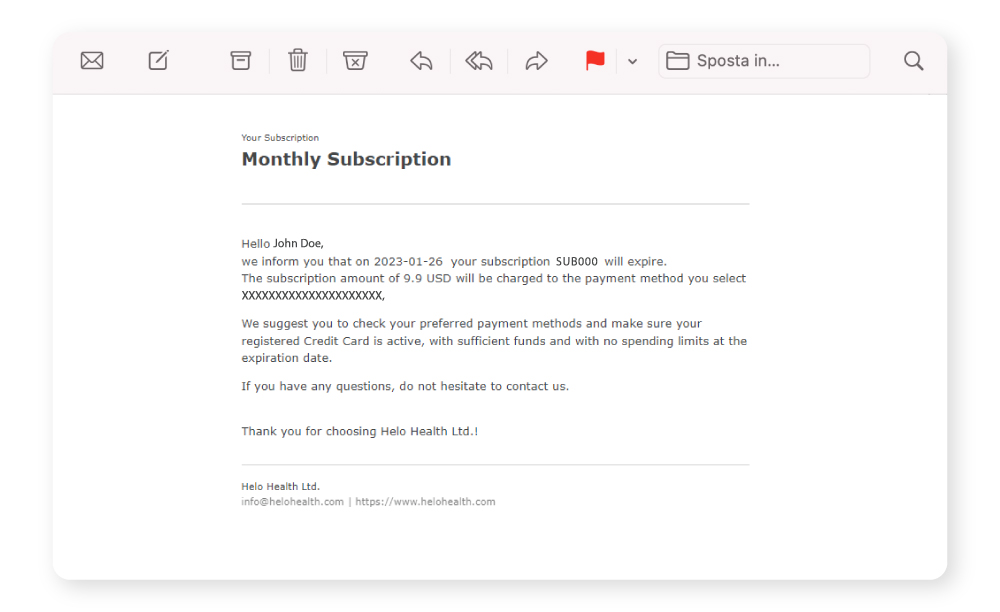This screenshot has height=612, width=1000.
Task: Delete the message with the trash icon
Action: [298, 61]
